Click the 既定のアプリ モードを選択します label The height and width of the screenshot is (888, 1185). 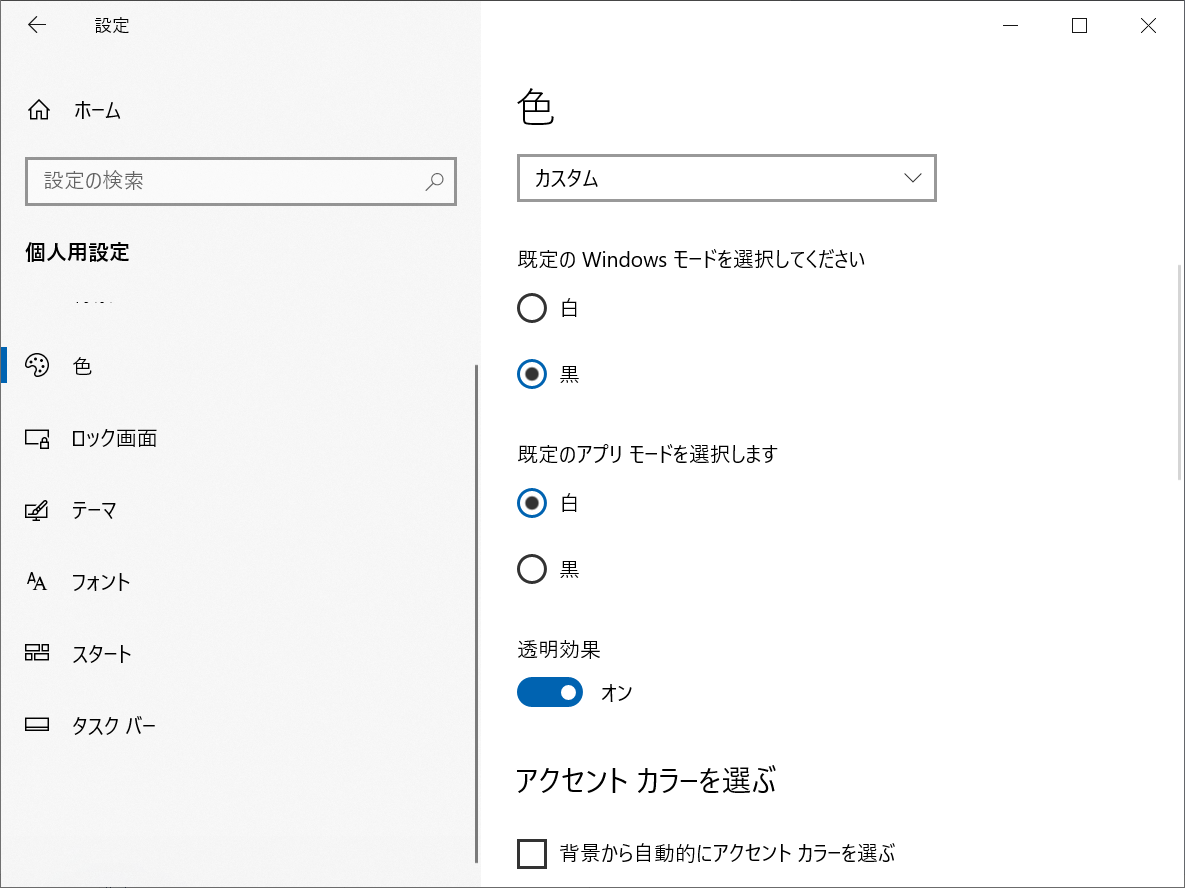click(x=648, y=454)
